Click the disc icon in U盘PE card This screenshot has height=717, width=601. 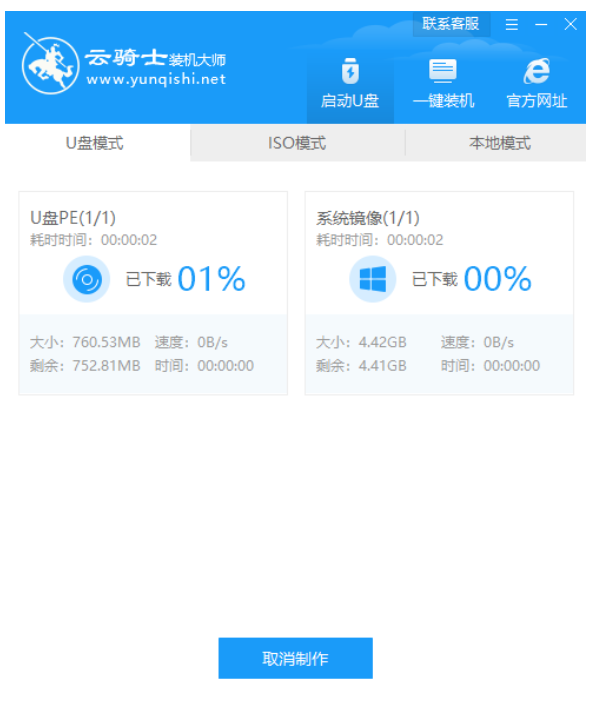87,280
